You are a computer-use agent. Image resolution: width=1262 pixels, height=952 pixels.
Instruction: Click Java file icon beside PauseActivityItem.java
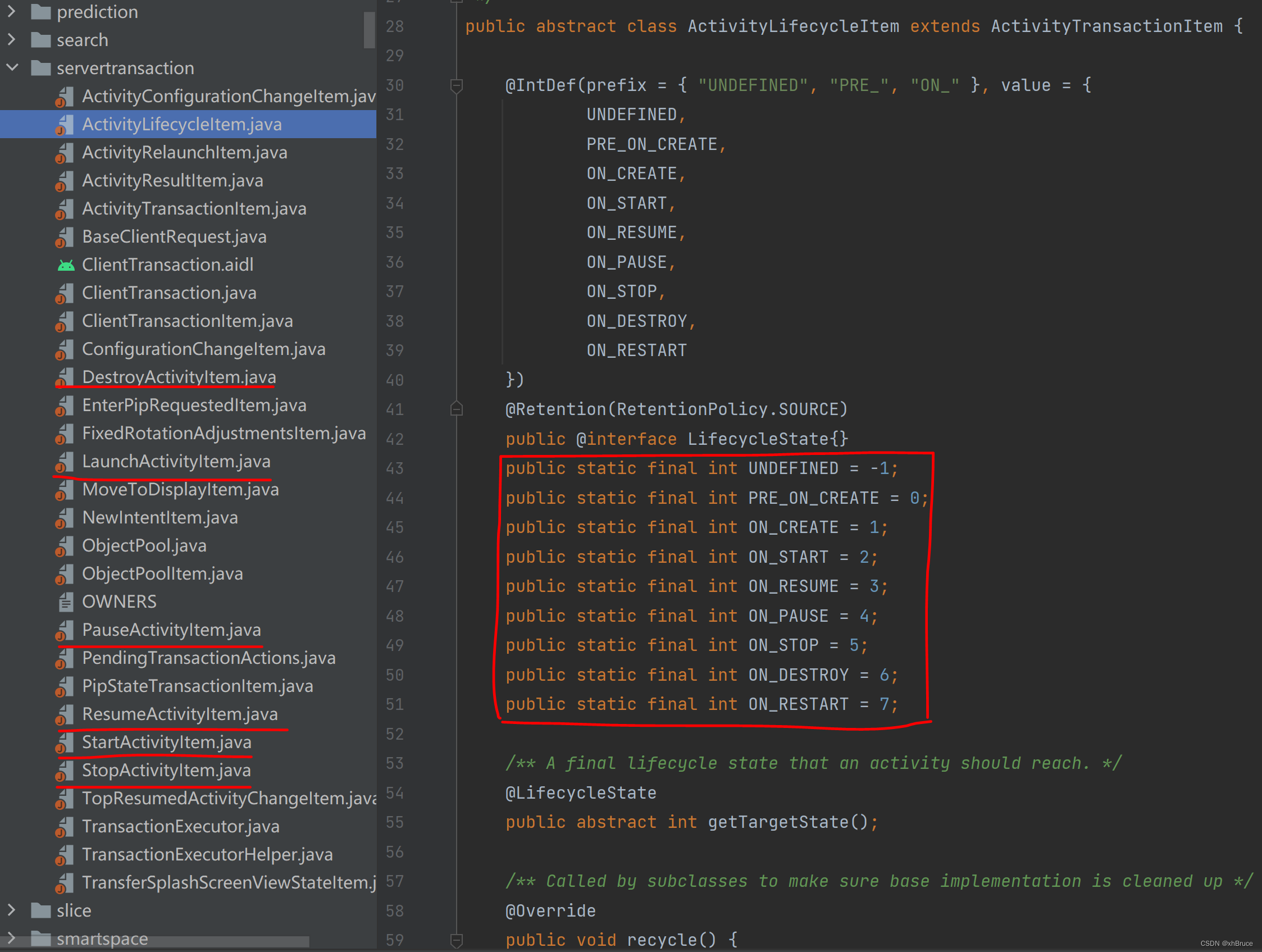pos(65,630)
